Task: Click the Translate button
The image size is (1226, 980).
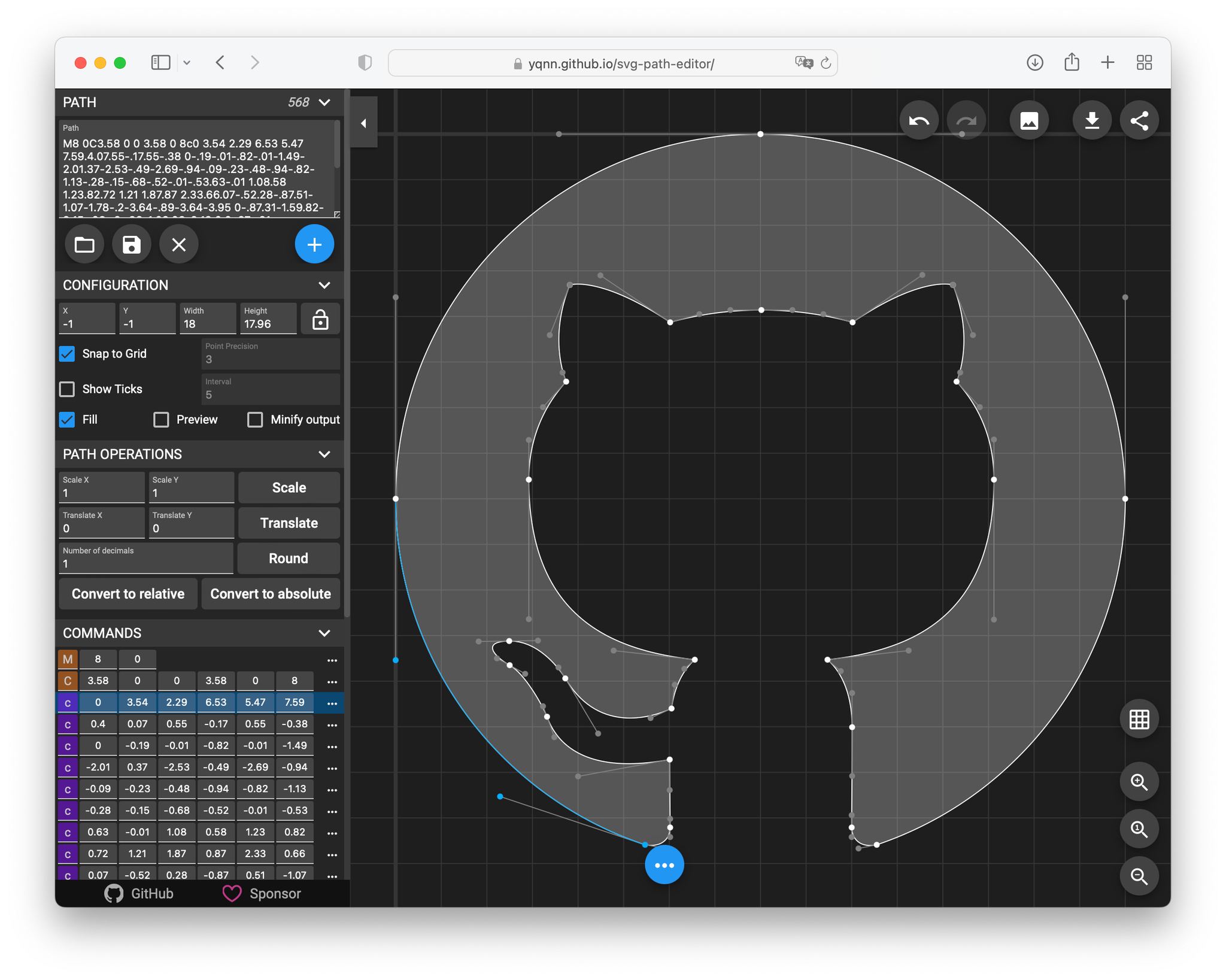Action: coord(289,523)
